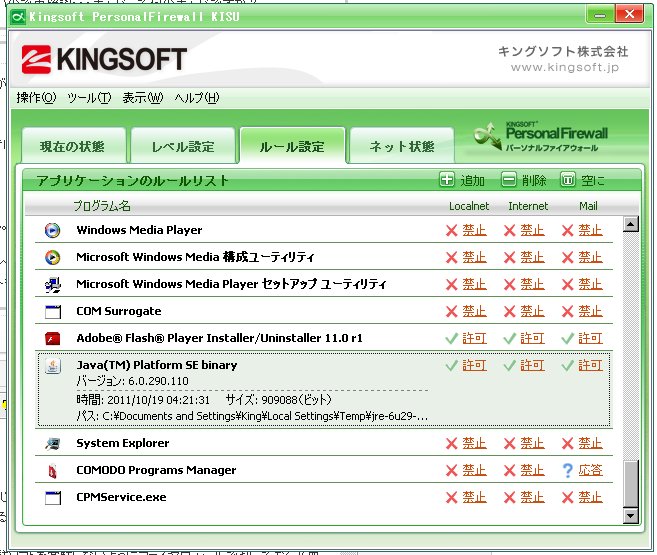Click the Internet column header
This screenshot has height=555, width=657.
coord(528,206)
